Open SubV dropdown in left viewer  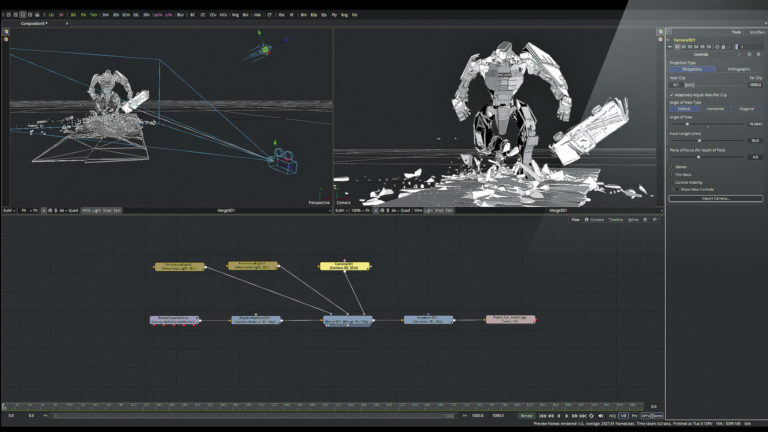pos(9,211)
